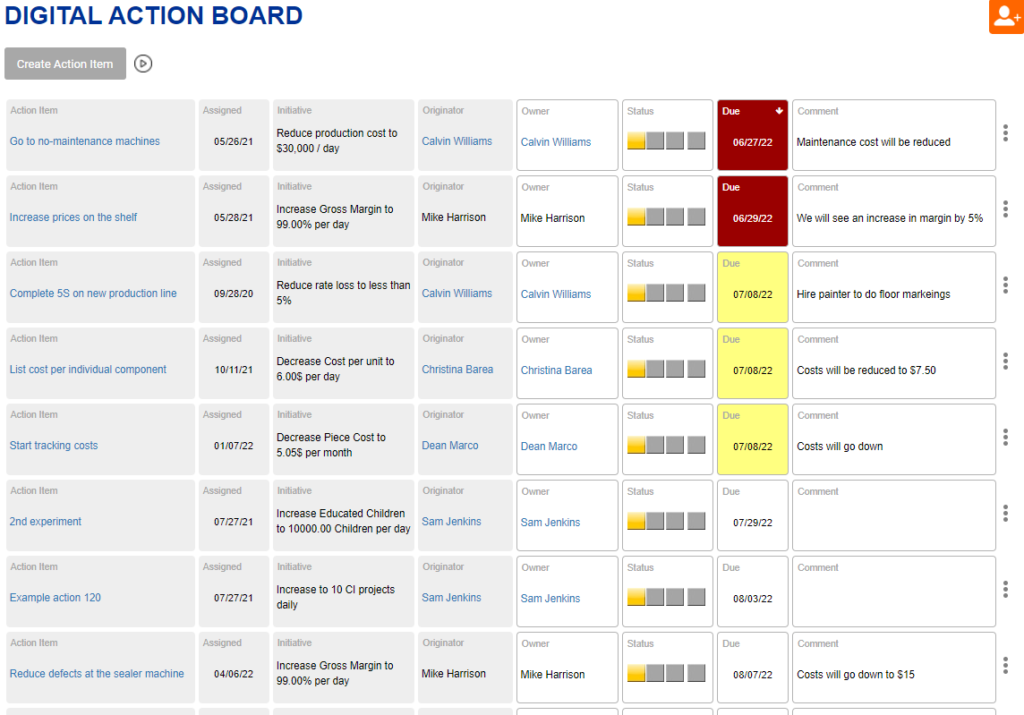Image resolution: width=1024 pixels, height=715 pixels.
Task: Open the yellow 07/08/22 due date for Complete 5S
Action: [752, 294]
